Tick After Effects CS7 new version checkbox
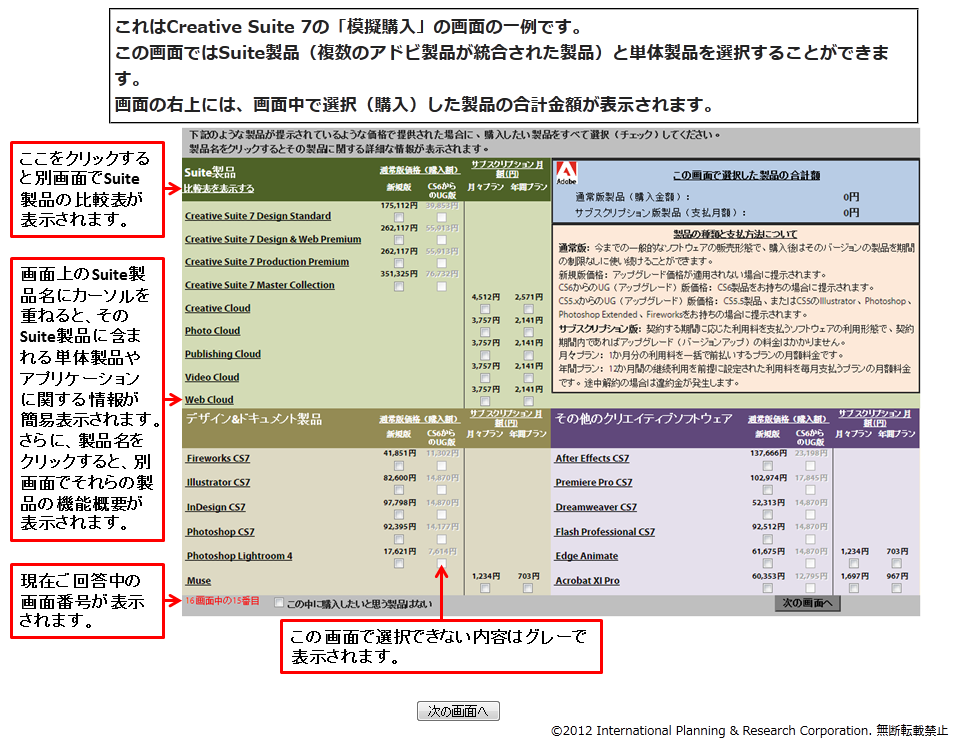Screen dimensions: 953x751 pos(768,465)
